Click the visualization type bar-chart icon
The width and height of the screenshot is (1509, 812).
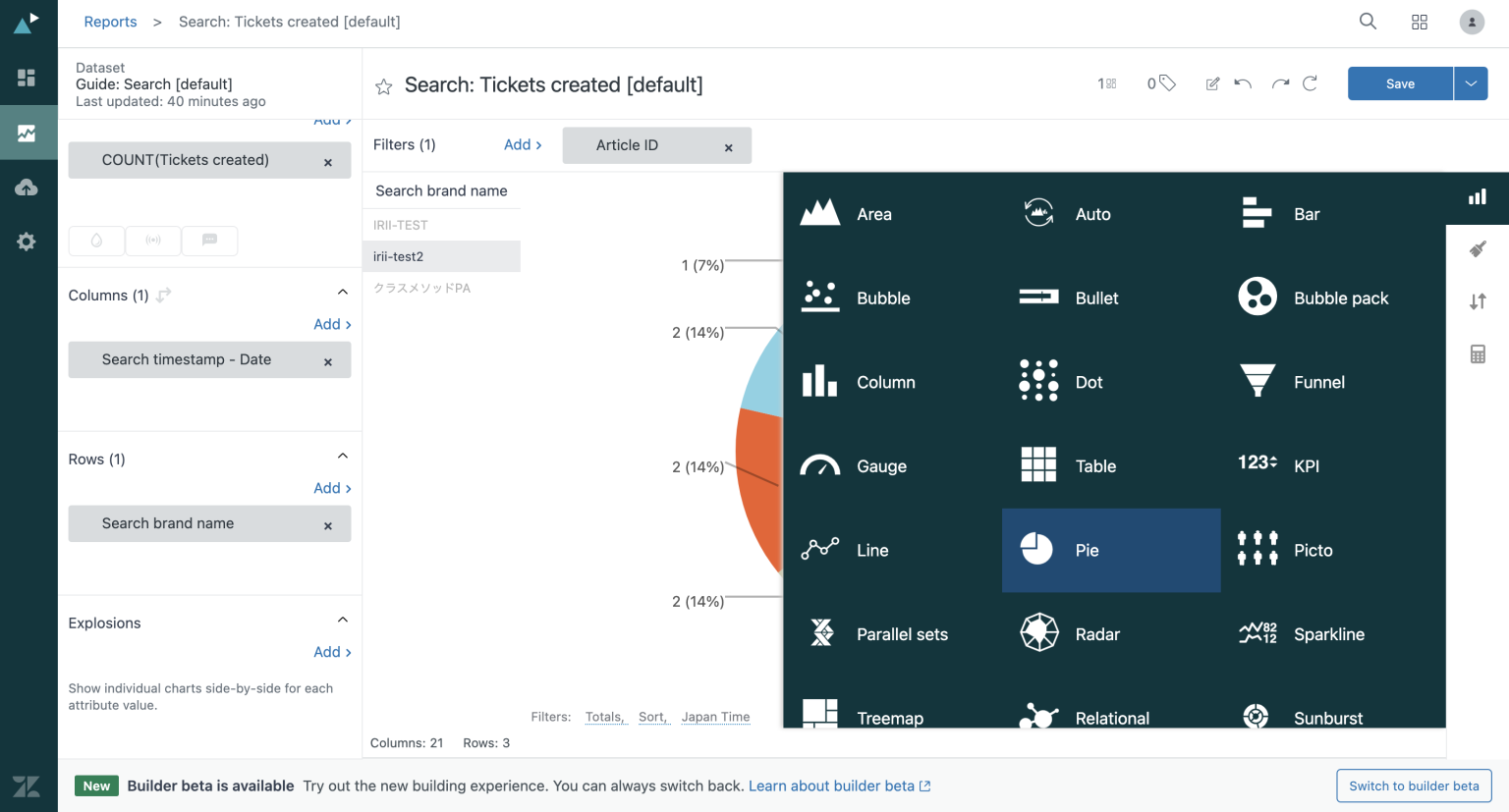(1478, 197)
